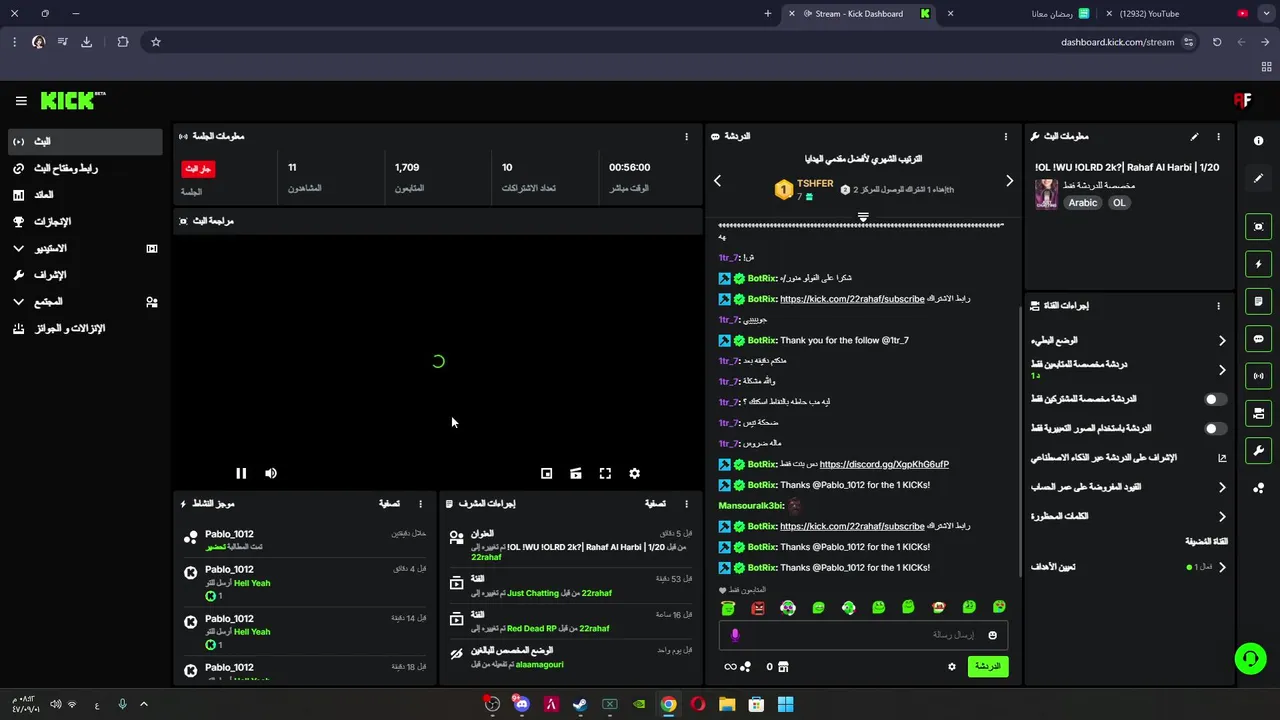This screenshot has width=1280, height=720.
Task: Open the achievements sidebar menu item
Action: [85, 222]
